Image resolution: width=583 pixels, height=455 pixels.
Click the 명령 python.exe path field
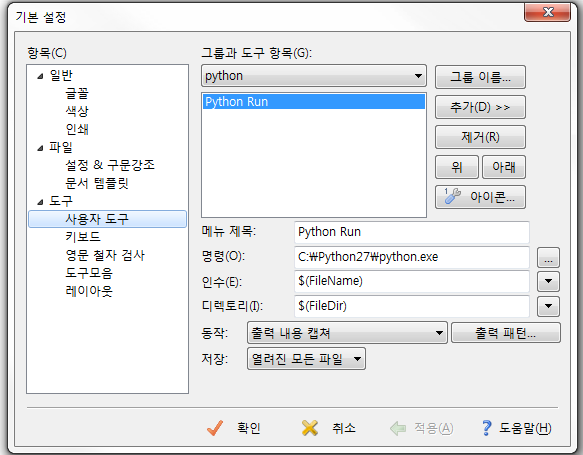pos(412,257)
